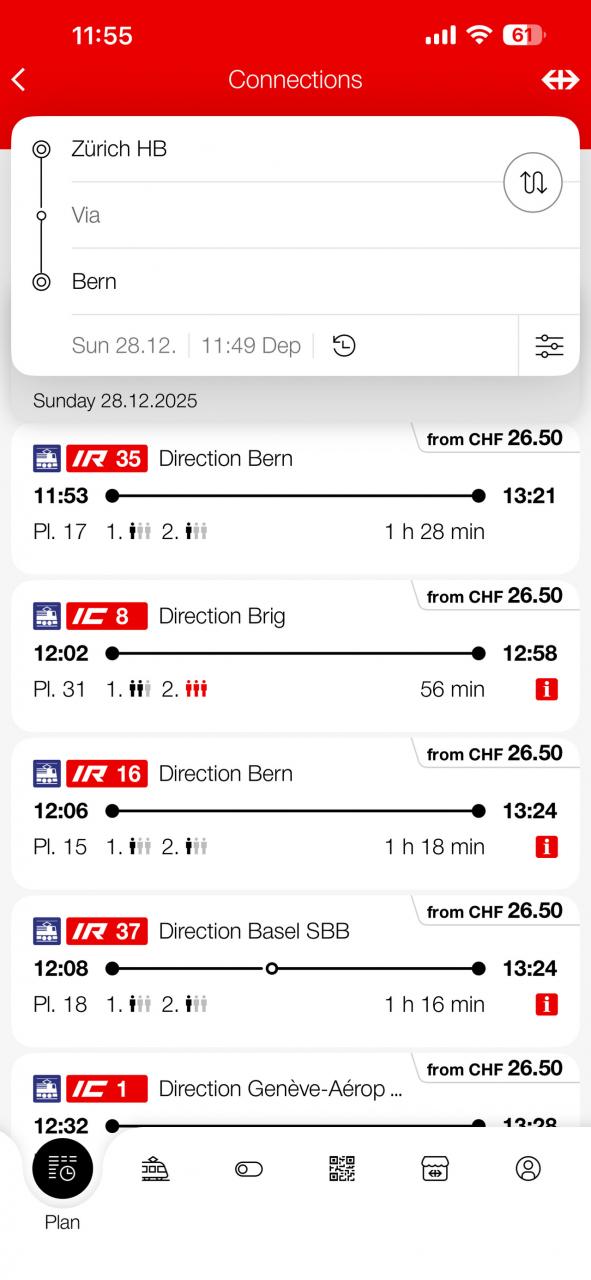
Task: Open connection filter settings sliders
Action: (549, 346)
